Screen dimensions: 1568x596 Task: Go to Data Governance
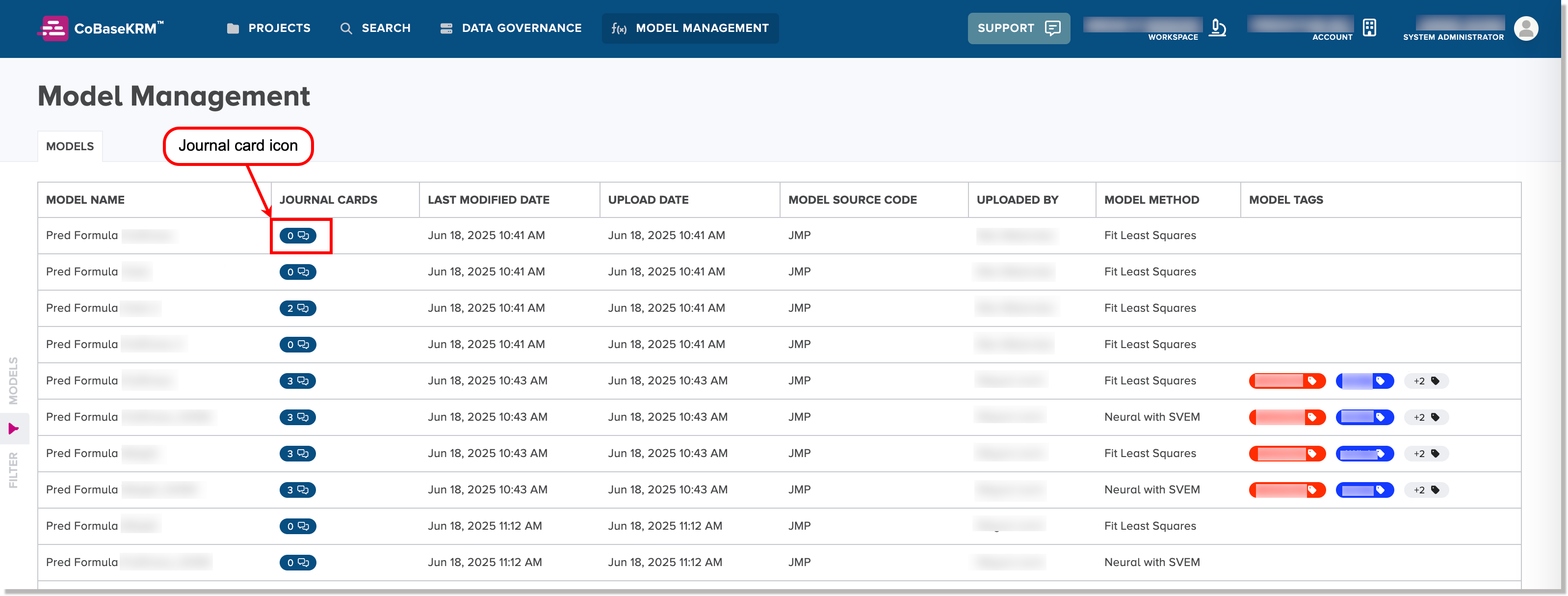coord(511,28)
